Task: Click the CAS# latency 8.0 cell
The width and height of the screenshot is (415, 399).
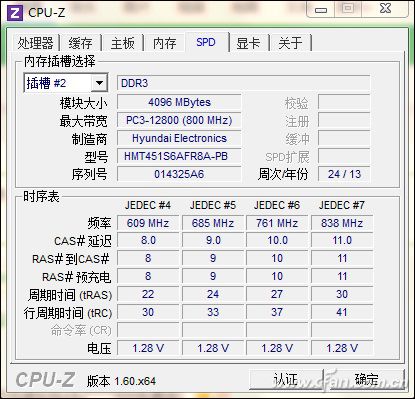Action: [148, 240]
